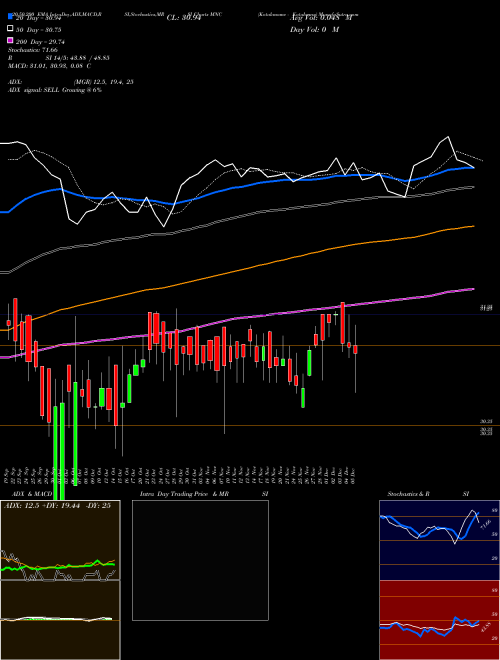The height and width of the screenshot is (660, 500).
Task: Click the price label beside the magenta line
Action: tap(487, 308)
